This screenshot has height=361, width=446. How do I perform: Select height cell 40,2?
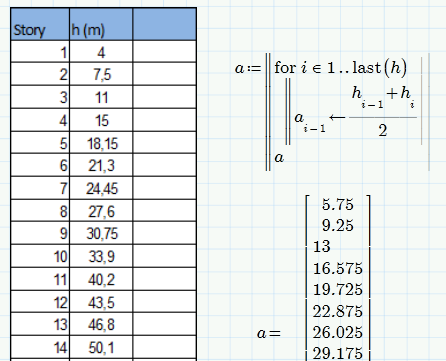[x=101, y=279]
